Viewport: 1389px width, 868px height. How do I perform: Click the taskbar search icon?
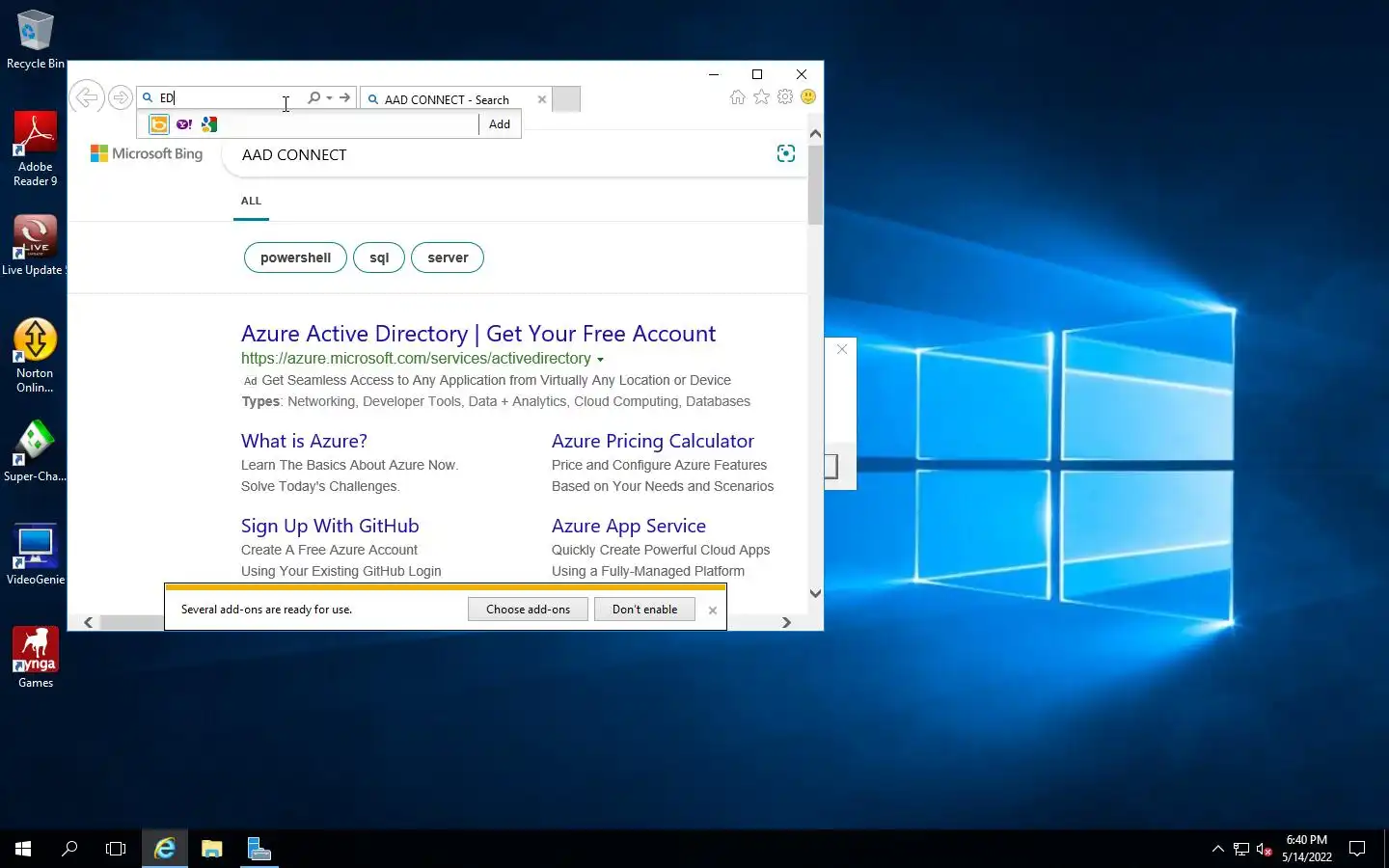click(x=69, y=849)
